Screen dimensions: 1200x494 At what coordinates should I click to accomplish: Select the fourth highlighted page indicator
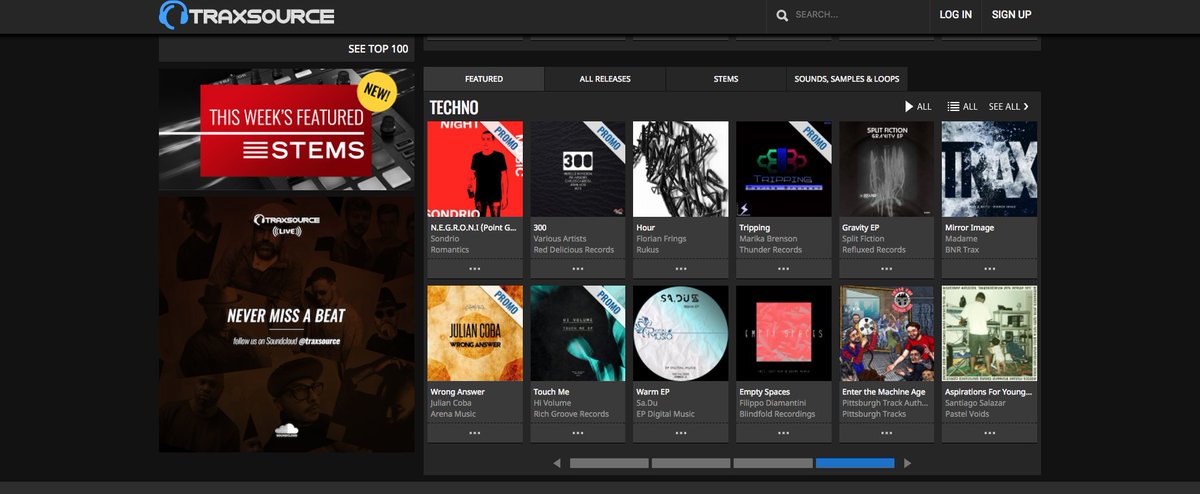tap(855, 463)
